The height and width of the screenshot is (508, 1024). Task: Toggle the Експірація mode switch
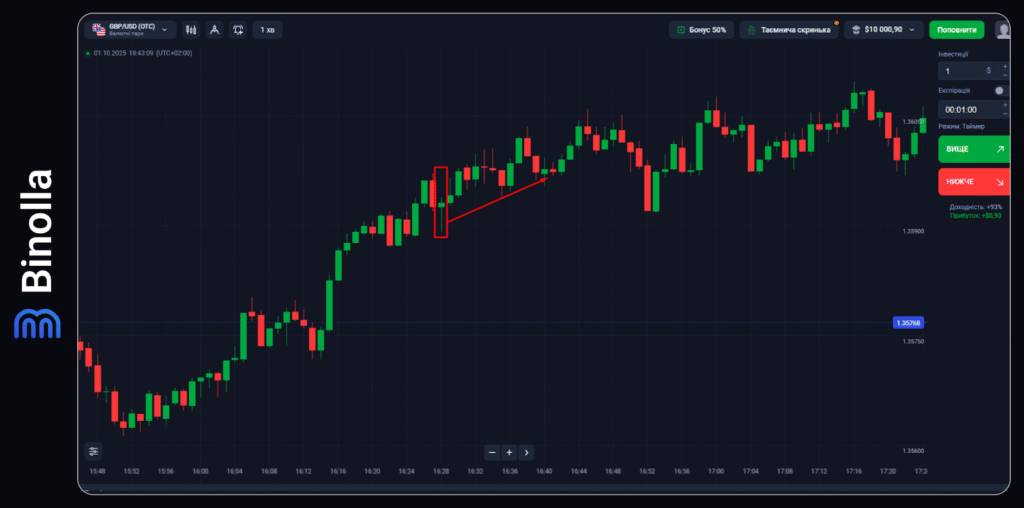coord(1000,90)
